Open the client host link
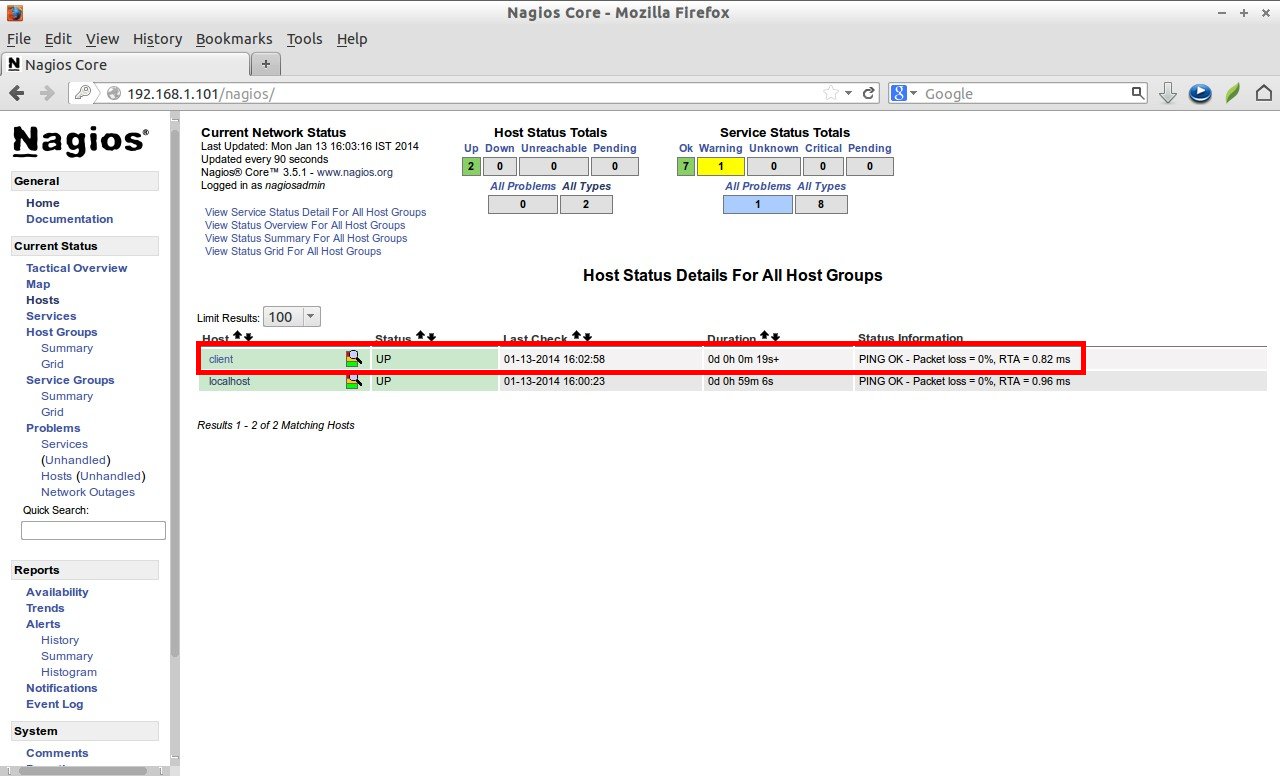 click(x=221, y=358)
